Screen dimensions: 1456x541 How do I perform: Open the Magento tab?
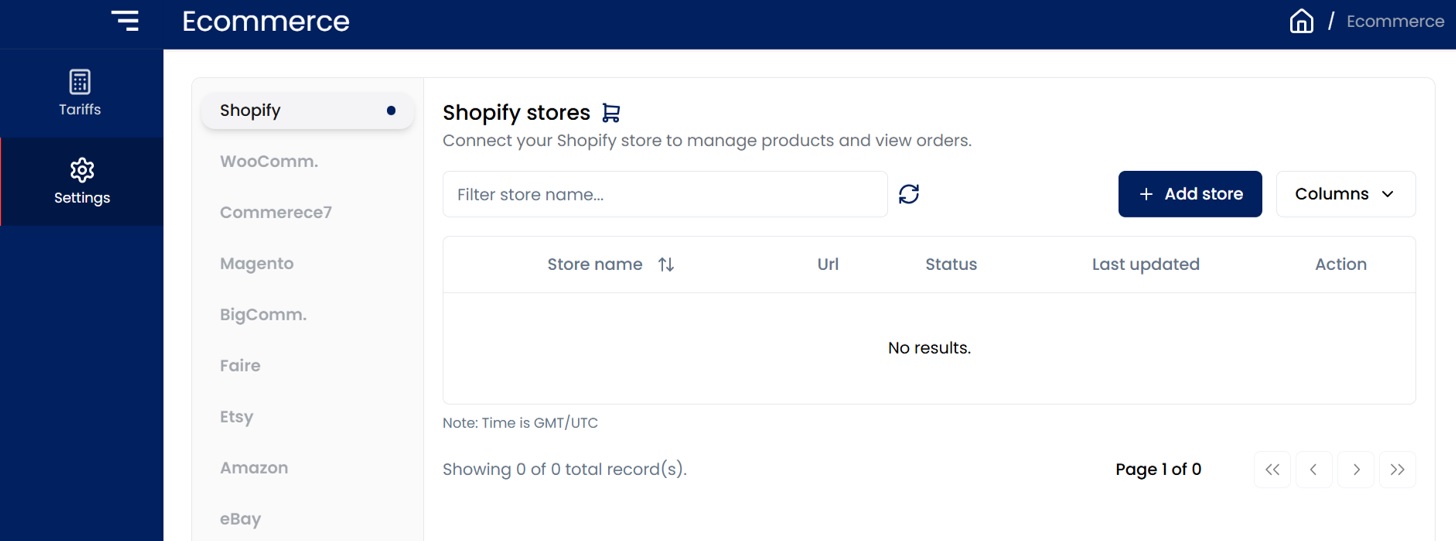(257, 264)
